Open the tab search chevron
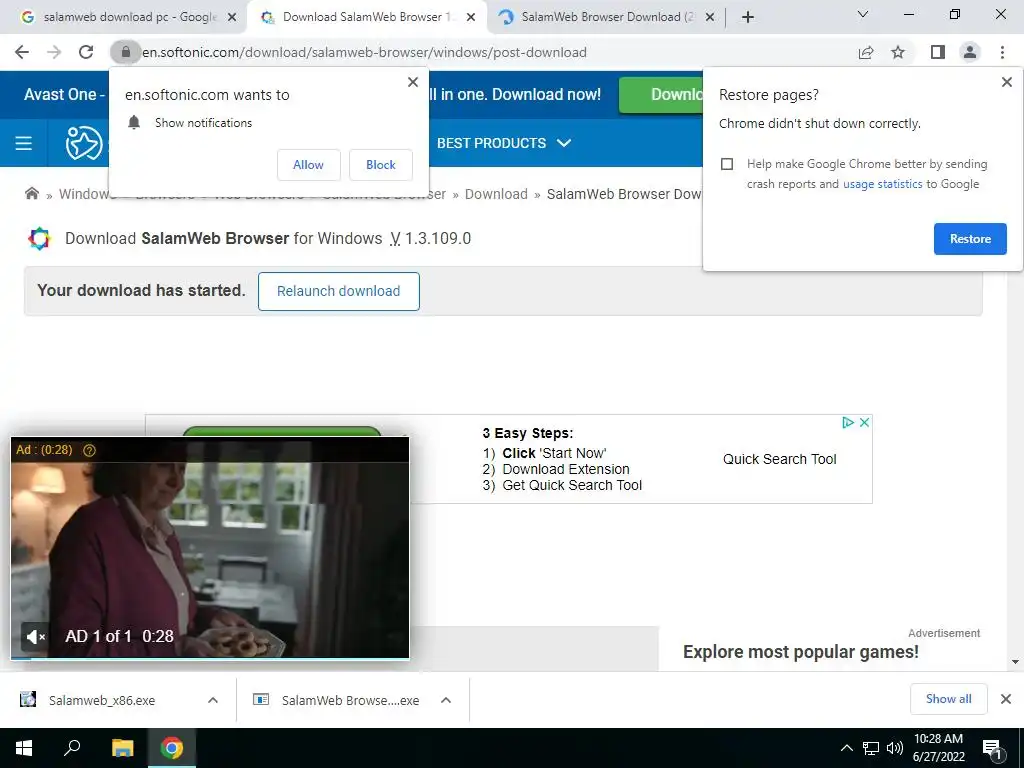Screen dimensions: 1024x768 863,14
